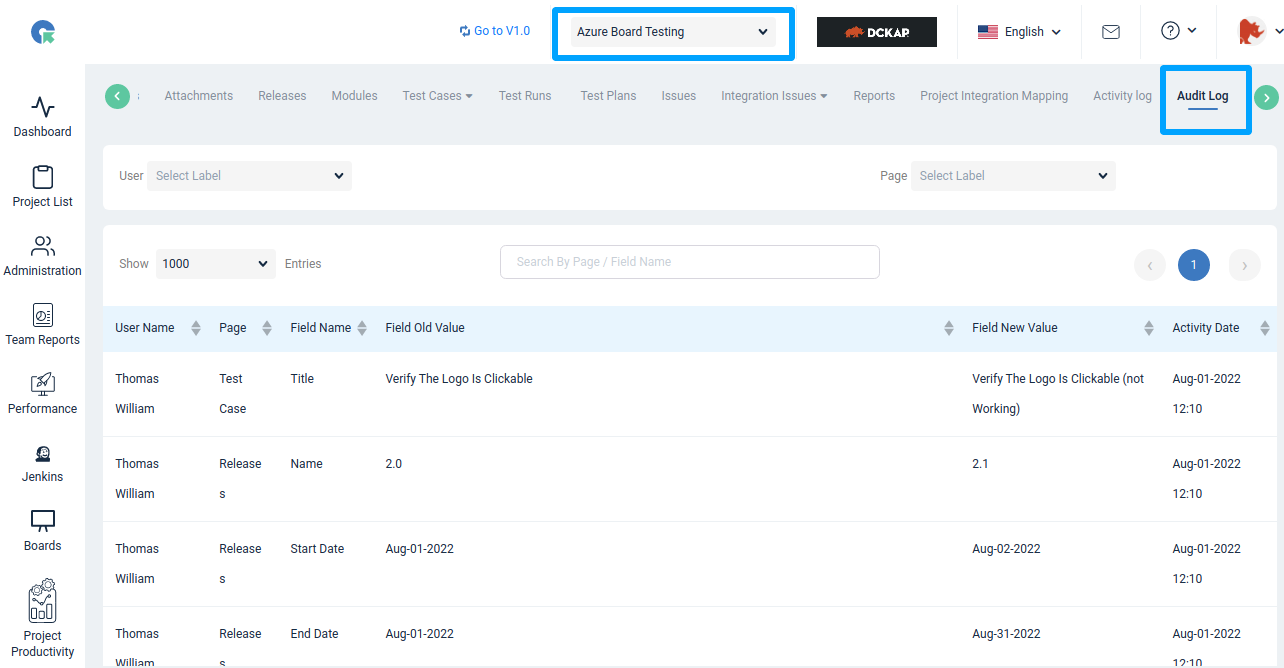Open the help question mark menu

click(x=1178, y=31)
